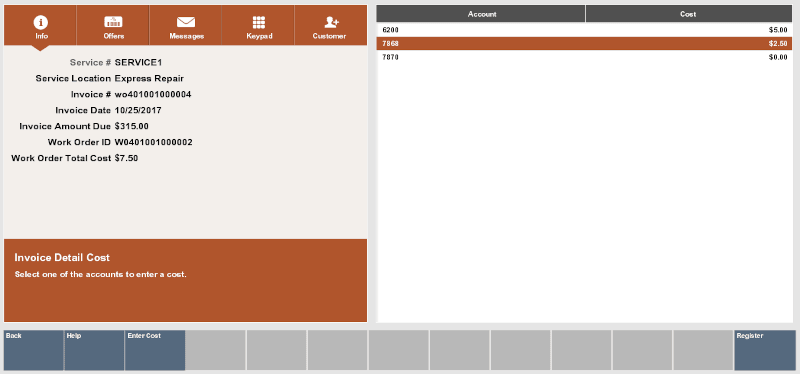This screenshot has height=374, width=800.
Task: Click the Enter Cost button
Action: (155, 350)
